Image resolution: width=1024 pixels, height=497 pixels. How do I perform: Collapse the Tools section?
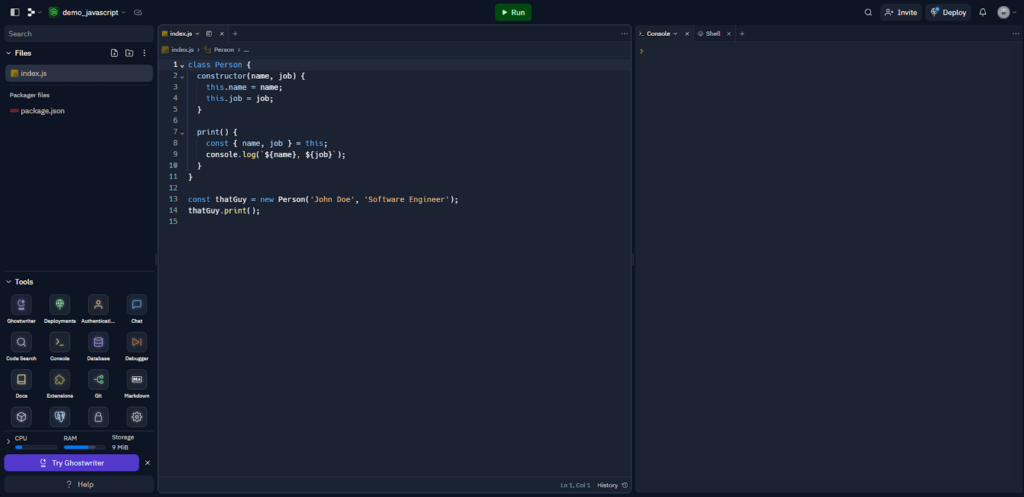coord(8,281)
